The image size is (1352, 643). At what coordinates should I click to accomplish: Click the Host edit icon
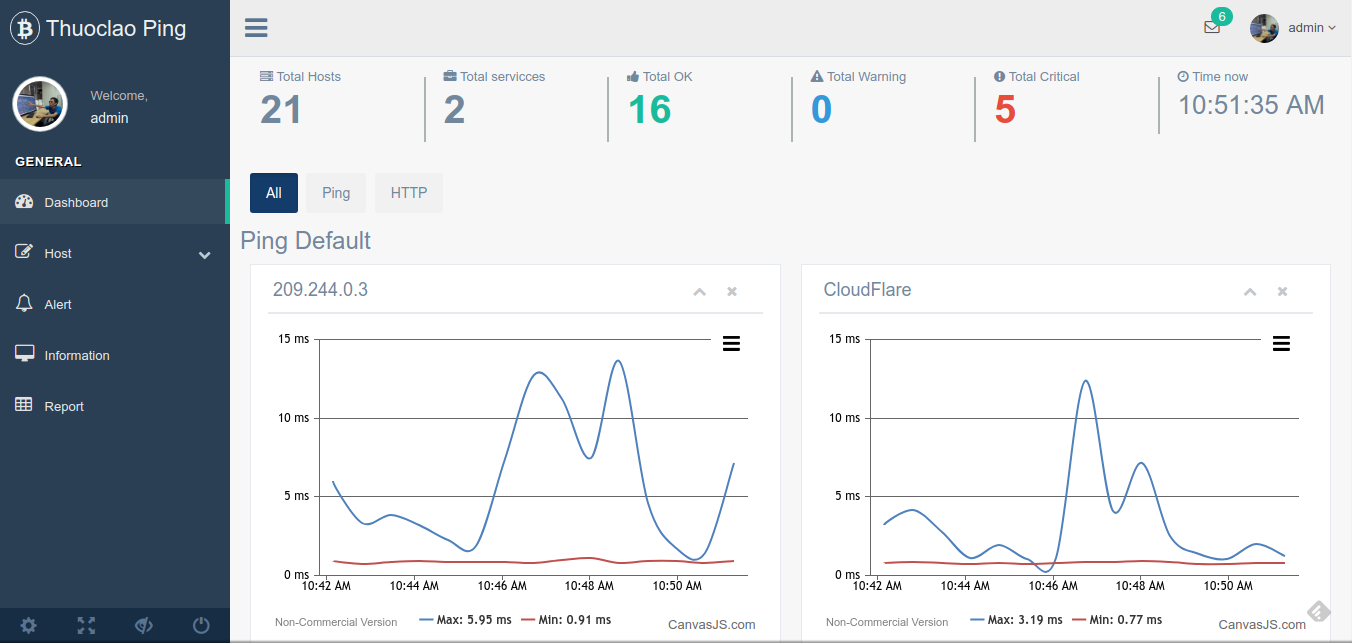click(25, 252)
